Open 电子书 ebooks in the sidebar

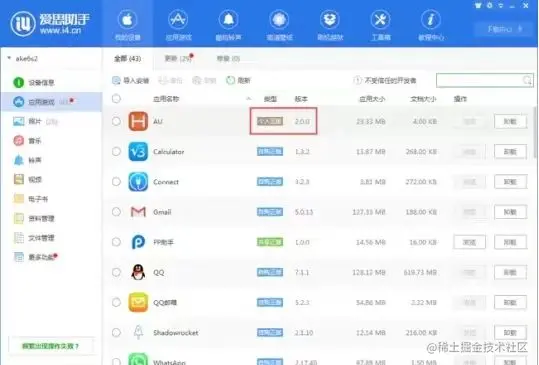[31, 199]
